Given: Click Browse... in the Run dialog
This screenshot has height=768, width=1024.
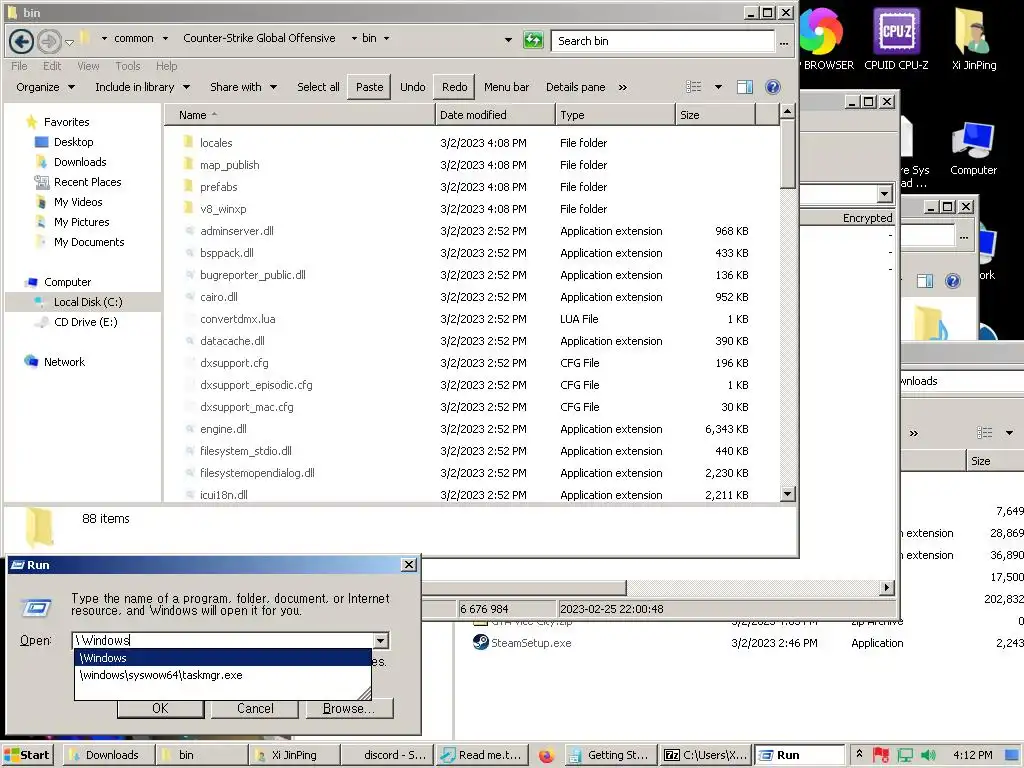Looking at the screenshot, I should [349, 709].
